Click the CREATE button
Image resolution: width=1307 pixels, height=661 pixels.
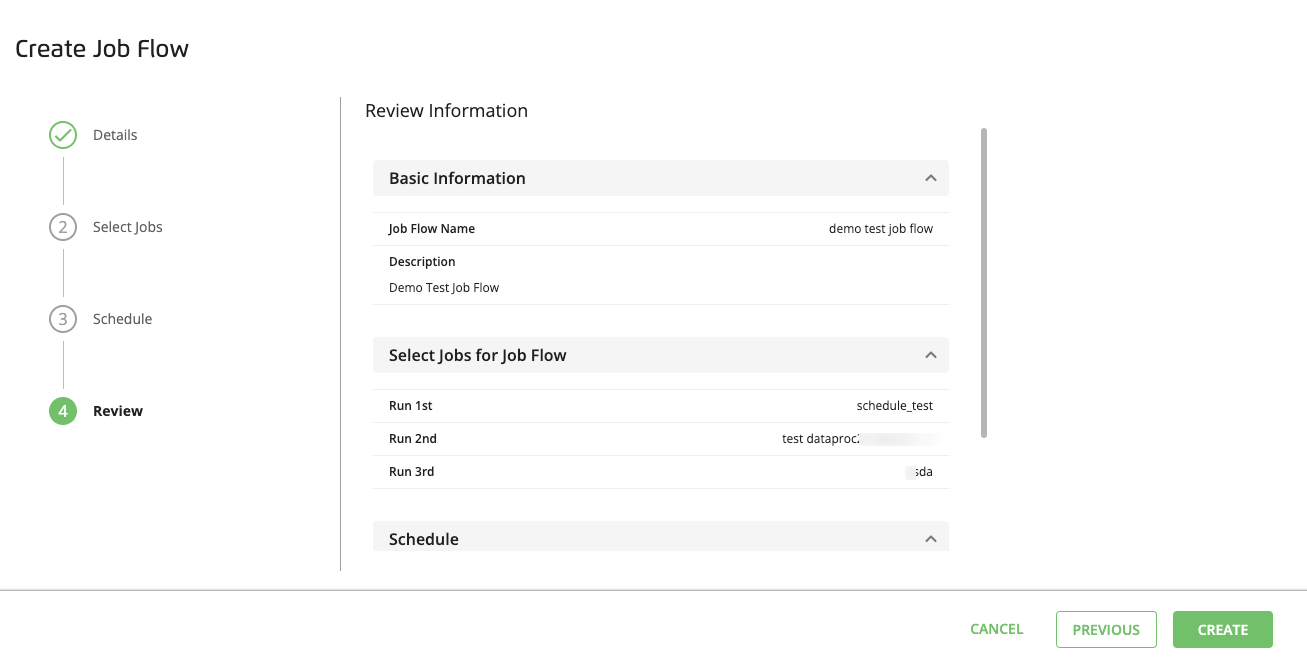click(1223, 630)
